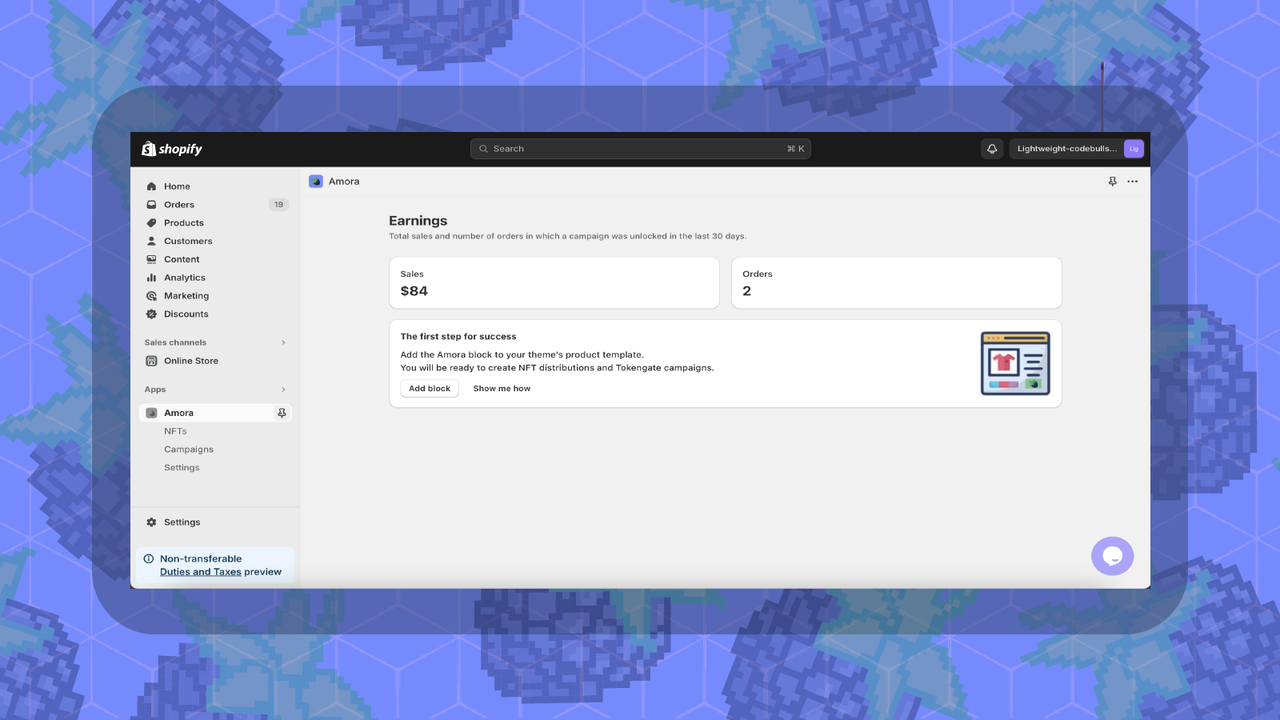Go to Home in sidebar

(177, 186)
